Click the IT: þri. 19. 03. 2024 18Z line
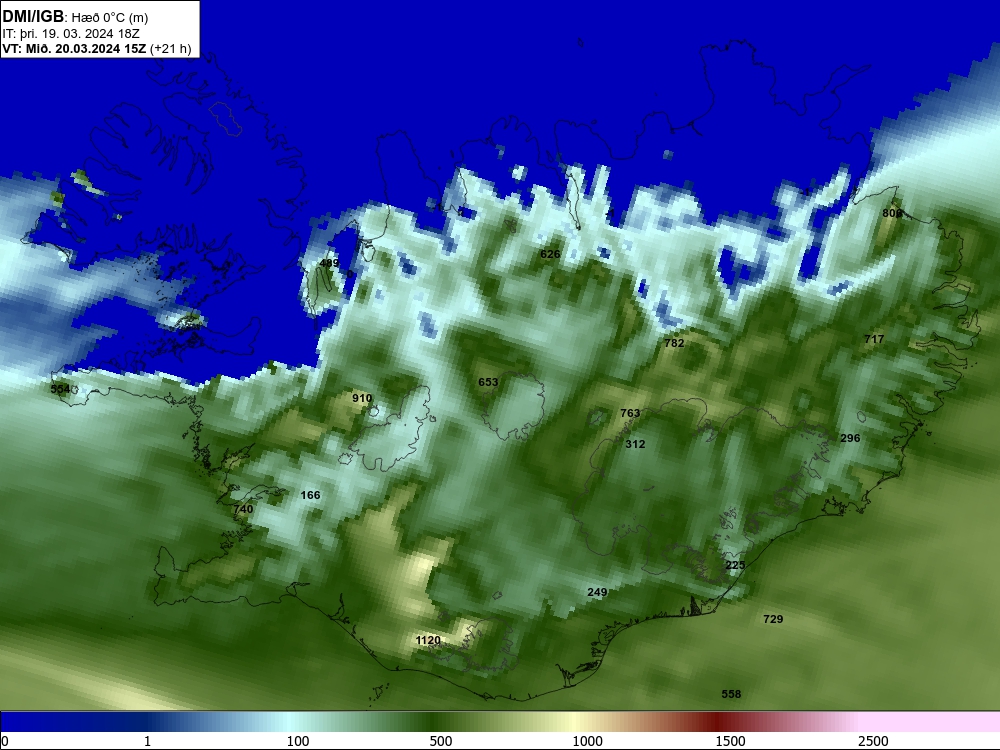Viewport: 1000px width, 750px height. (x=71, y=33)
